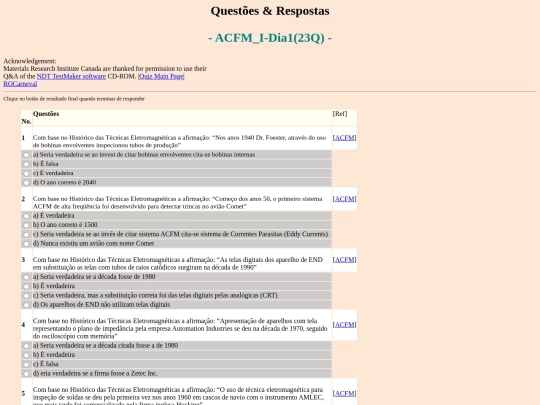This screenshot has width=540, height=405.
Task: Choose 'b) O ano correto é 1500'
Action: click(x=26, y=225)
